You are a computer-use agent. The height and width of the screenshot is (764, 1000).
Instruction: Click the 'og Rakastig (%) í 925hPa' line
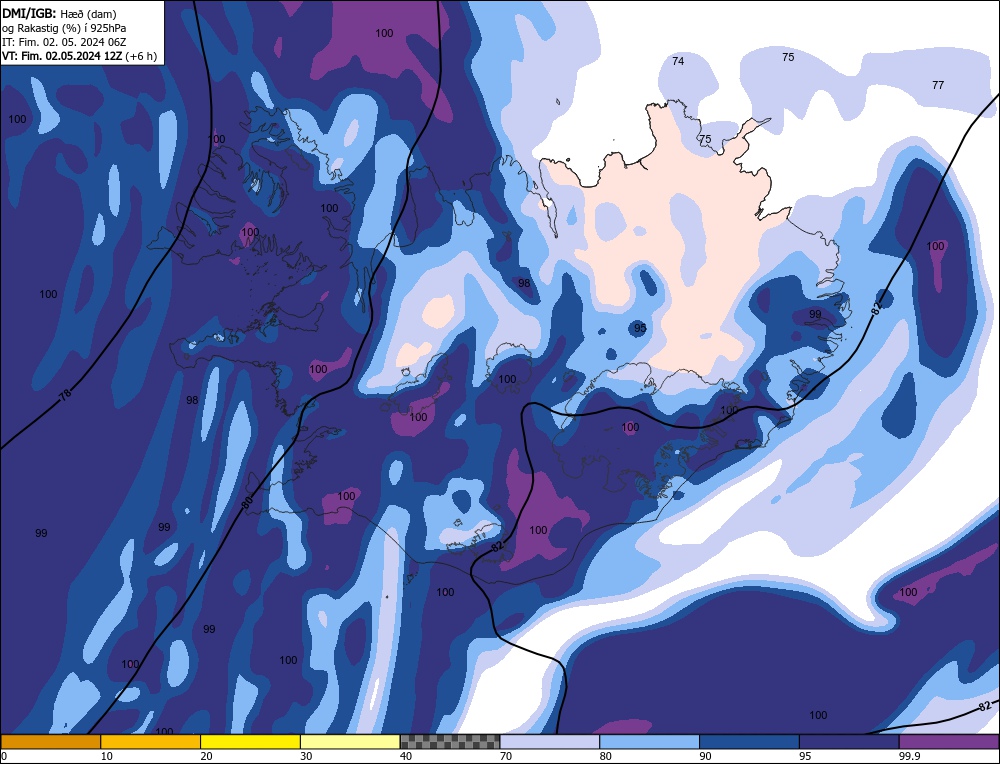(64, 27)
